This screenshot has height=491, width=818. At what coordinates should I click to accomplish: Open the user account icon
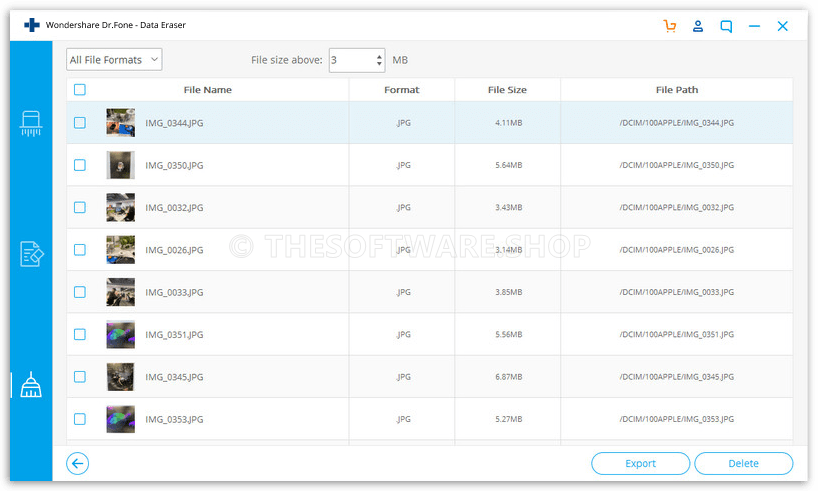point(698,26)
